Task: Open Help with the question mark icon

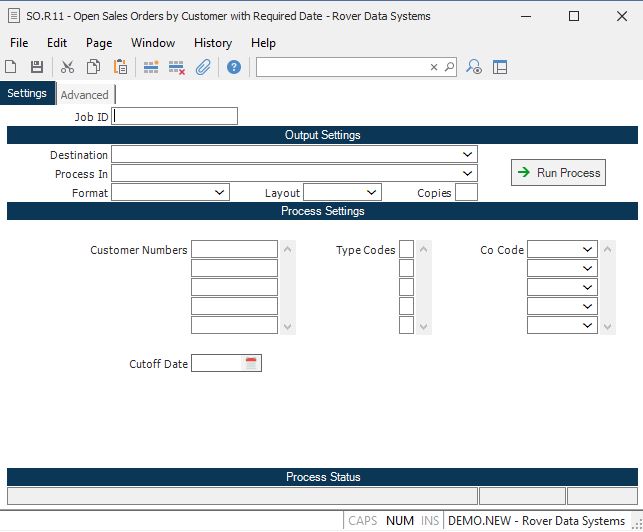Action: [234, 67]
